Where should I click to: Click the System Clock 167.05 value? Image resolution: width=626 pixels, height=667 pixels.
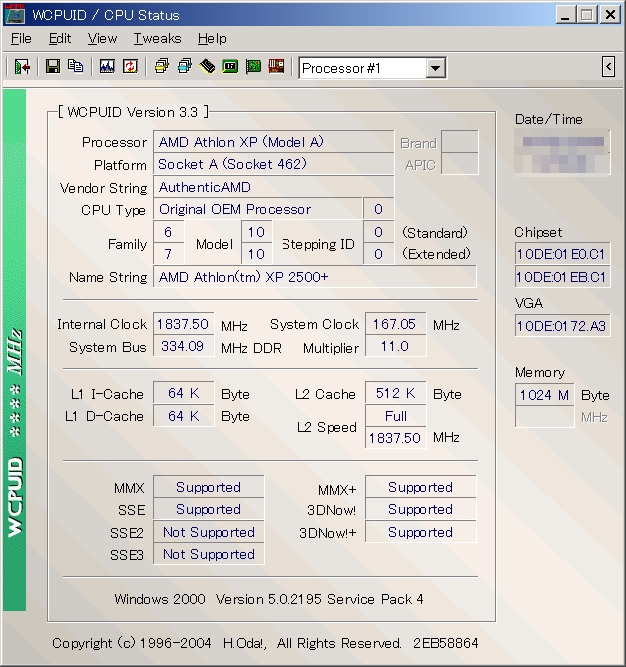click(x=395, y=324)
